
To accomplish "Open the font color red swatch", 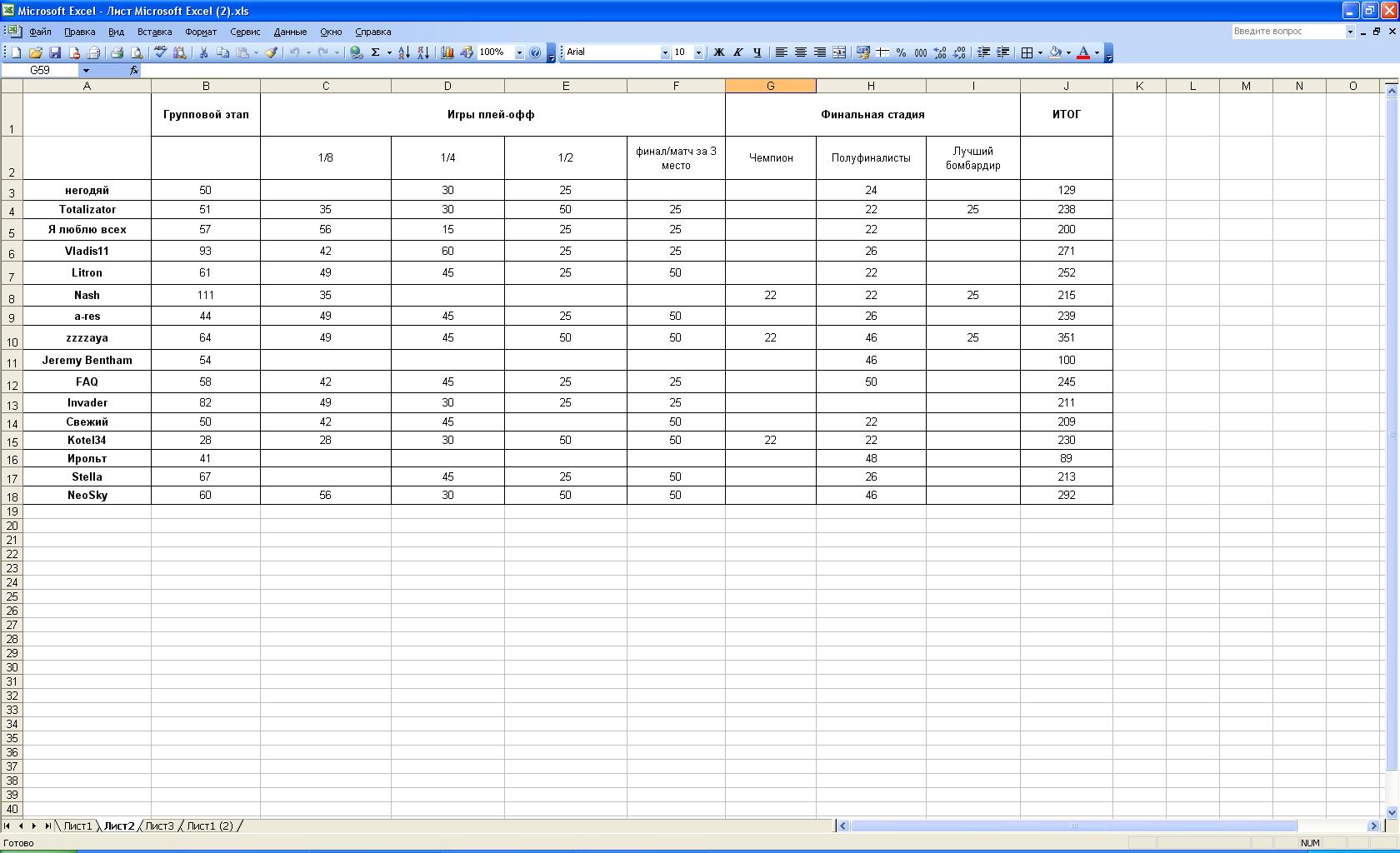I will tap(1083, 52).
